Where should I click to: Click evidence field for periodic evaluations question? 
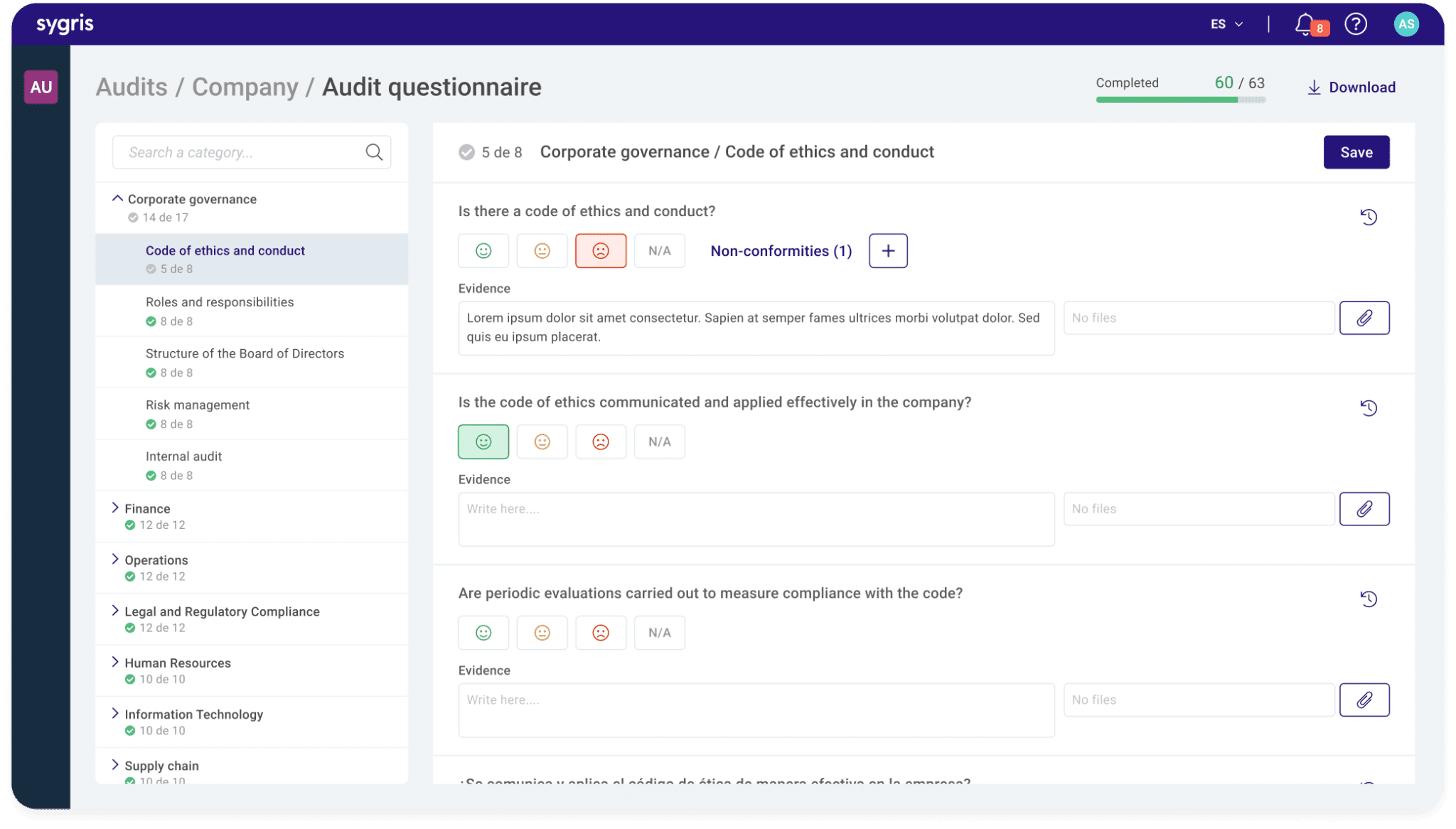tap(756, 710)
